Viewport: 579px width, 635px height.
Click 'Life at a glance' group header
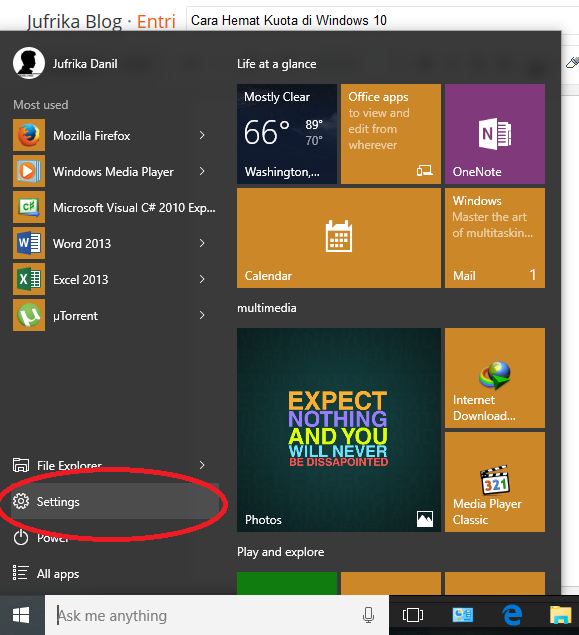click(x=277, y=64)
